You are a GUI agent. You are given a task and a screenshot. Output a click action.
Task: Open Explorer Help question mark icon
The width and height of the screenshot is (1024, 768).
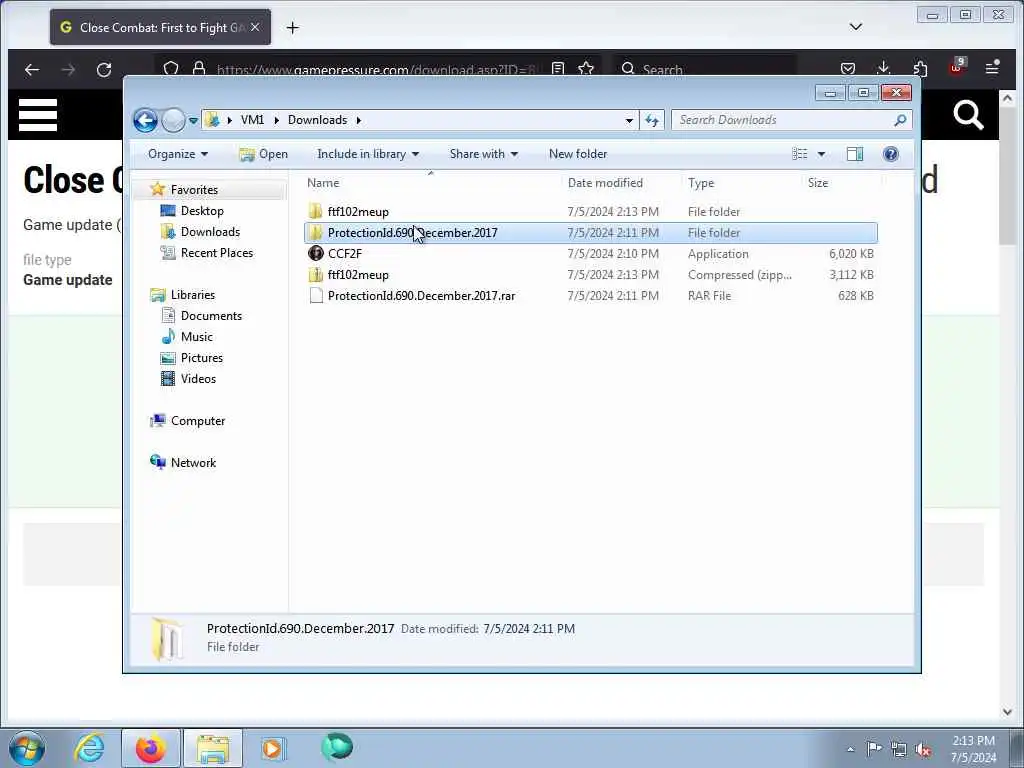[x=890, y=154]
